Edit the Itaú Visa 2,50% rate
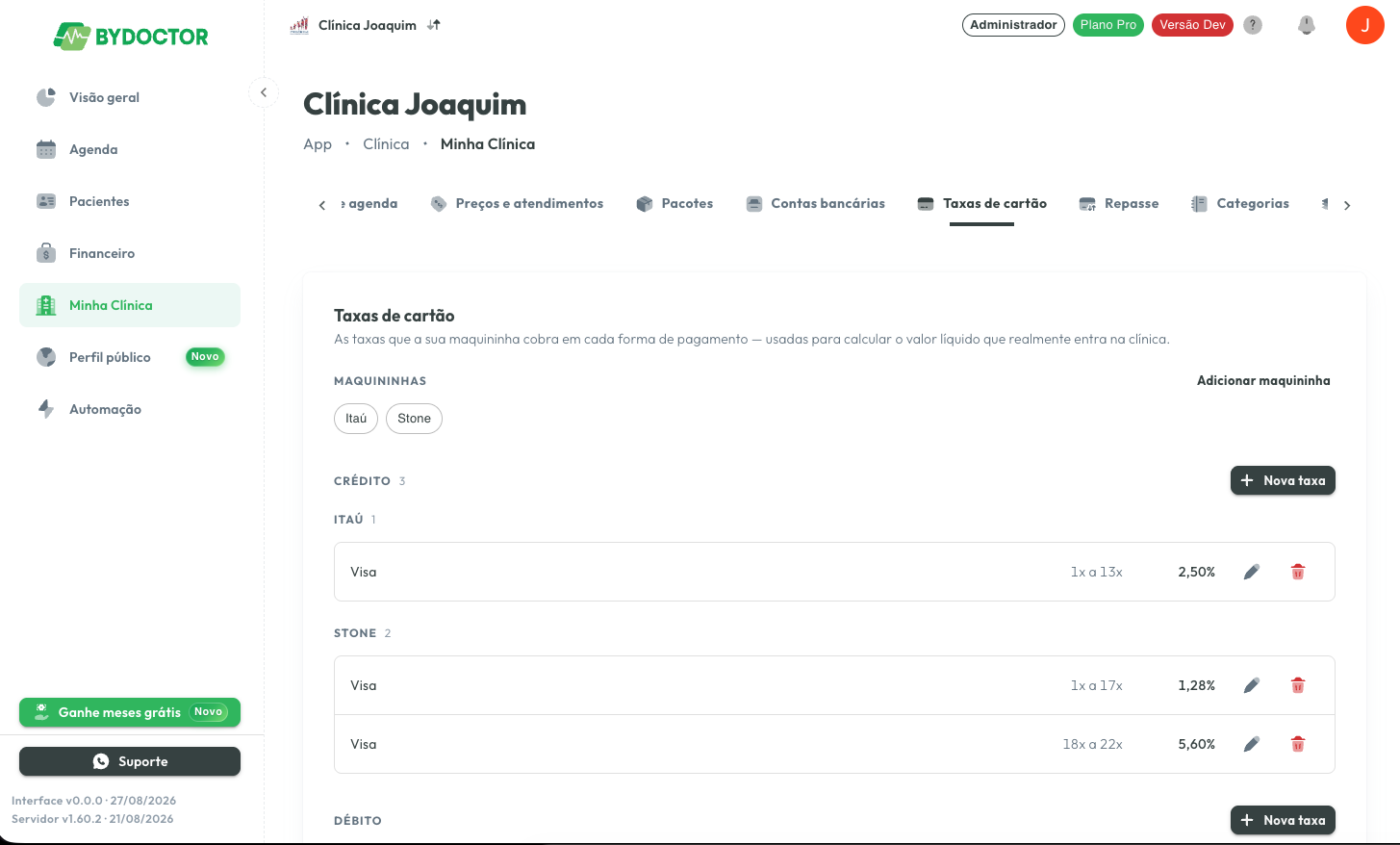This screenshot has width=1400, height=845. pyautogui.click(x=1252, y=572)
